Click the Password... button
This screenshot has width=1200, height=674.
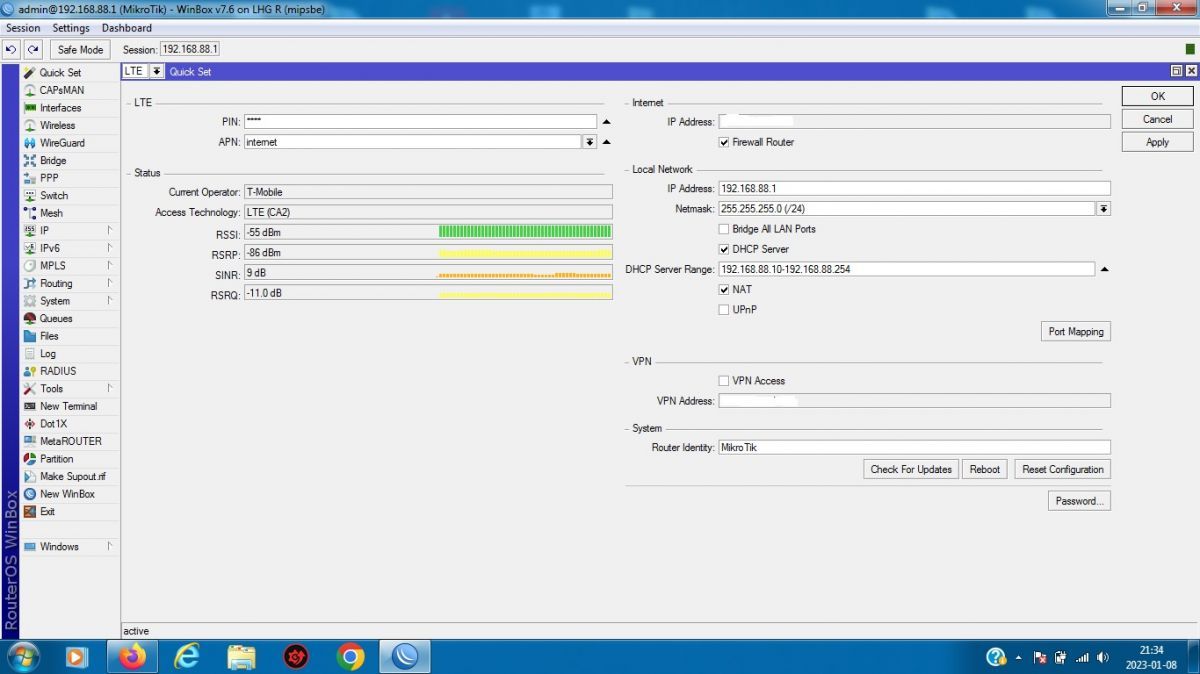[1079, 501]
